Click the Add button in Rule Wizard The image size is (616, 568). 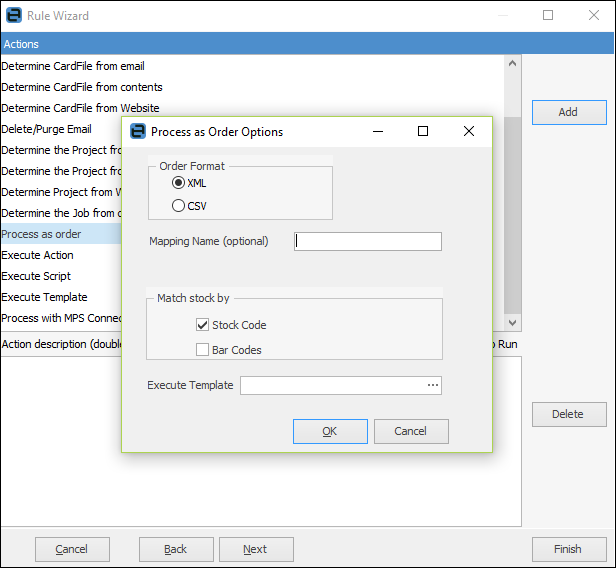pyautogui.click(x=568, y=112)
